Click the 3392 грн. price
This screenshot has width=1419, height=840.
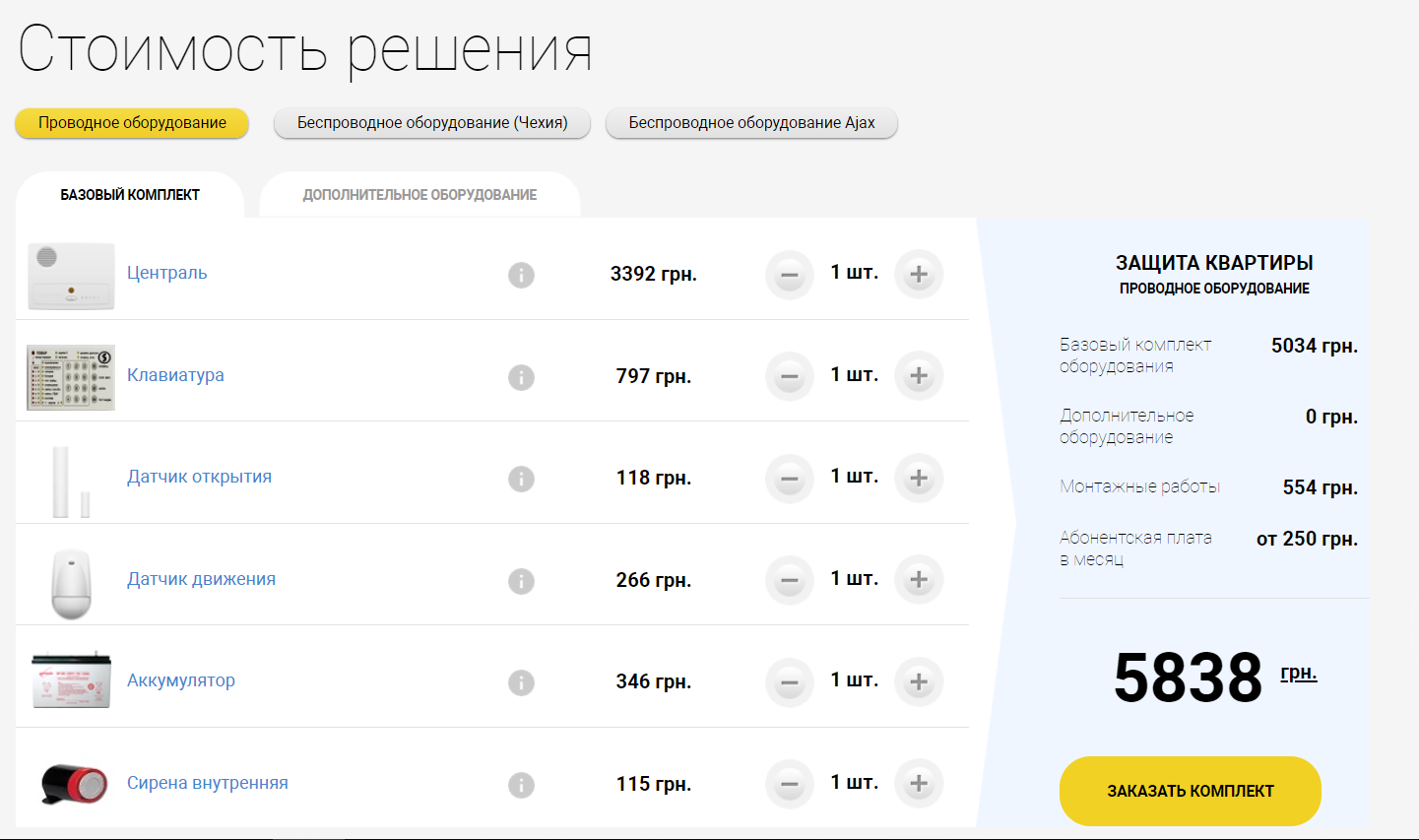654,274
